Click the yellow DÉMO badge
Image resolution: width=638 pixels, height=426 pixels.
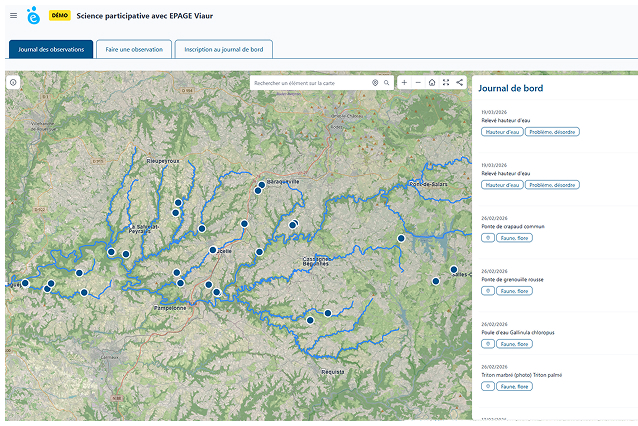60,15
